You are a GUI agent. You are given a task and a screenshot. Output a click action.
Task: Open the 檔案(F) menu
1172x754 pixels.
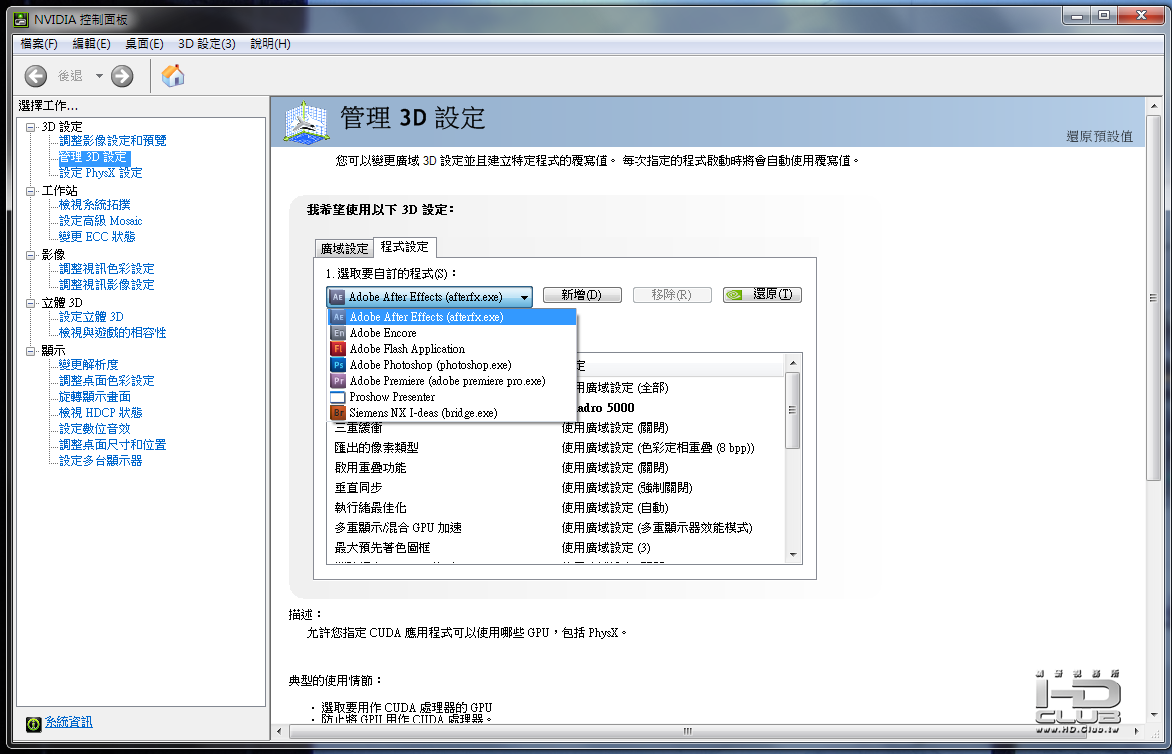(x=39, y=43)
